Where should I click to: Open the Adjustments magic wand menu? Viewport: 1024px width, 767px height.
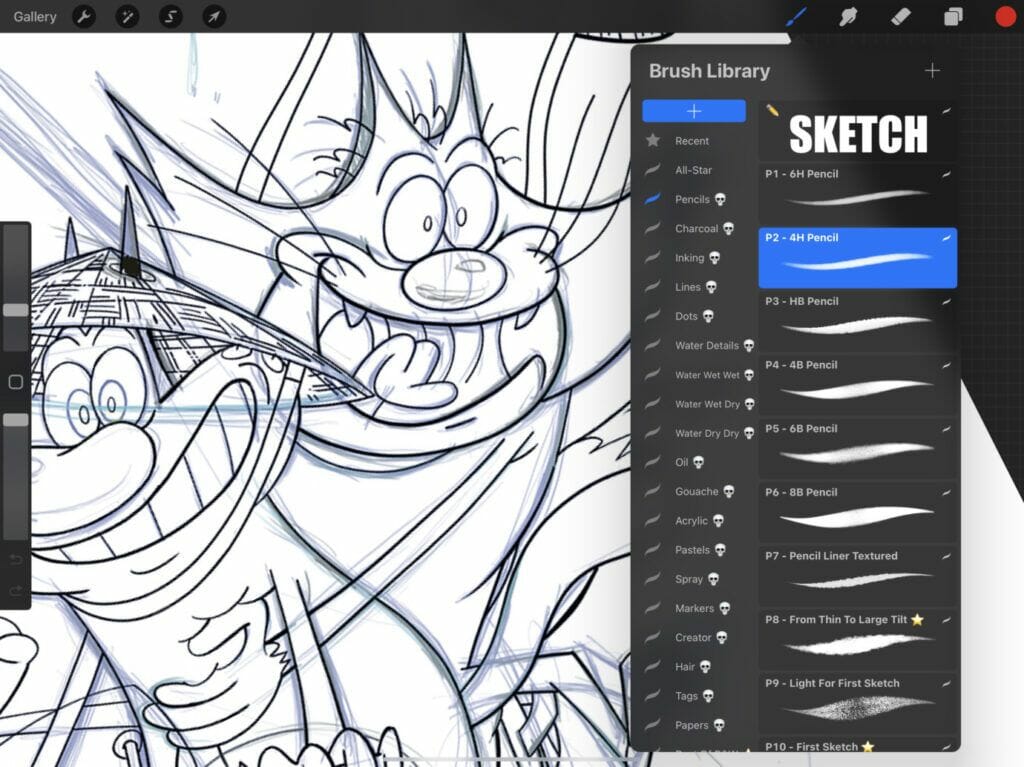127,16
